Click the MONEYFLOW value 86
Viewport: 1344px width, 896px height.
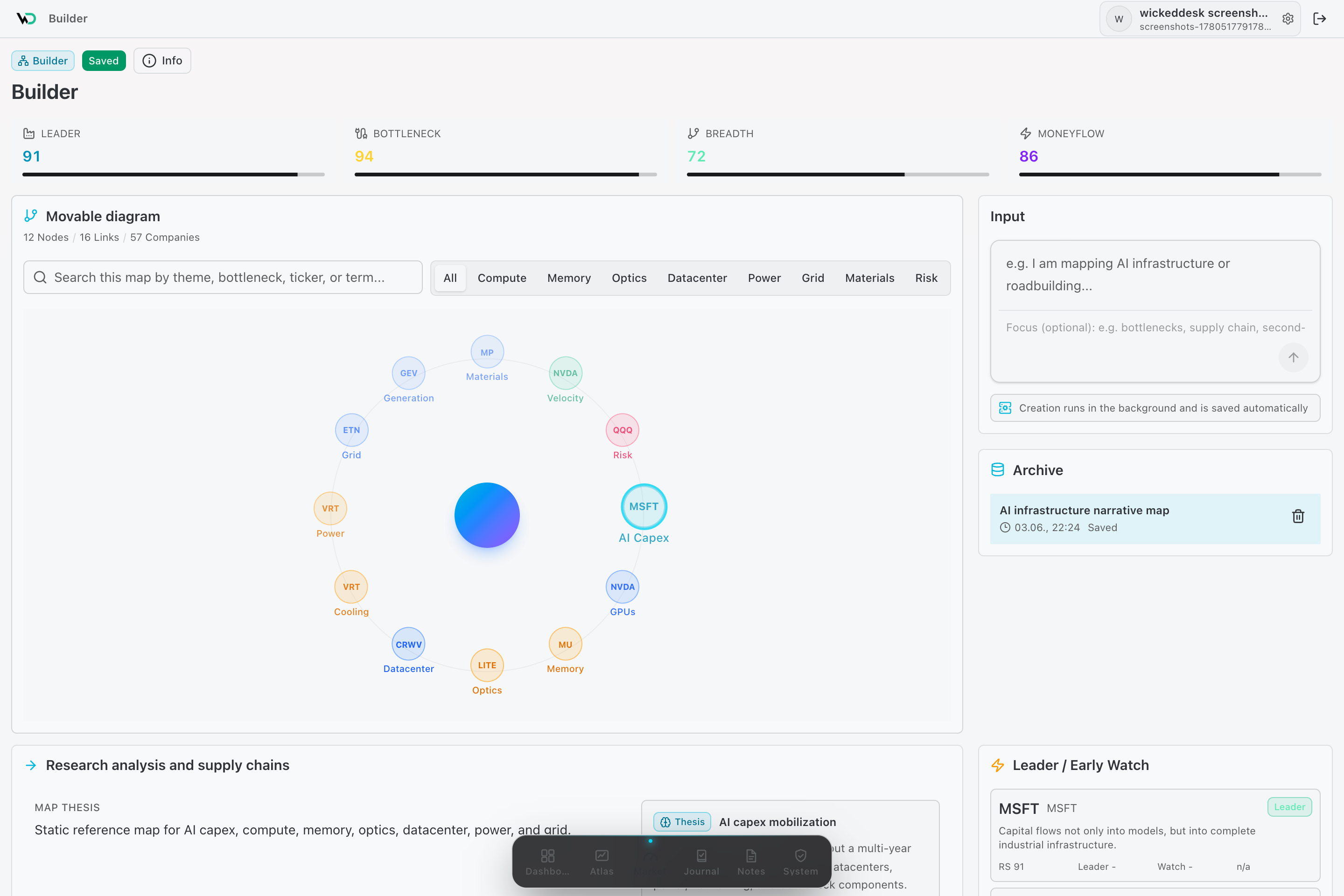point(1029,156)
